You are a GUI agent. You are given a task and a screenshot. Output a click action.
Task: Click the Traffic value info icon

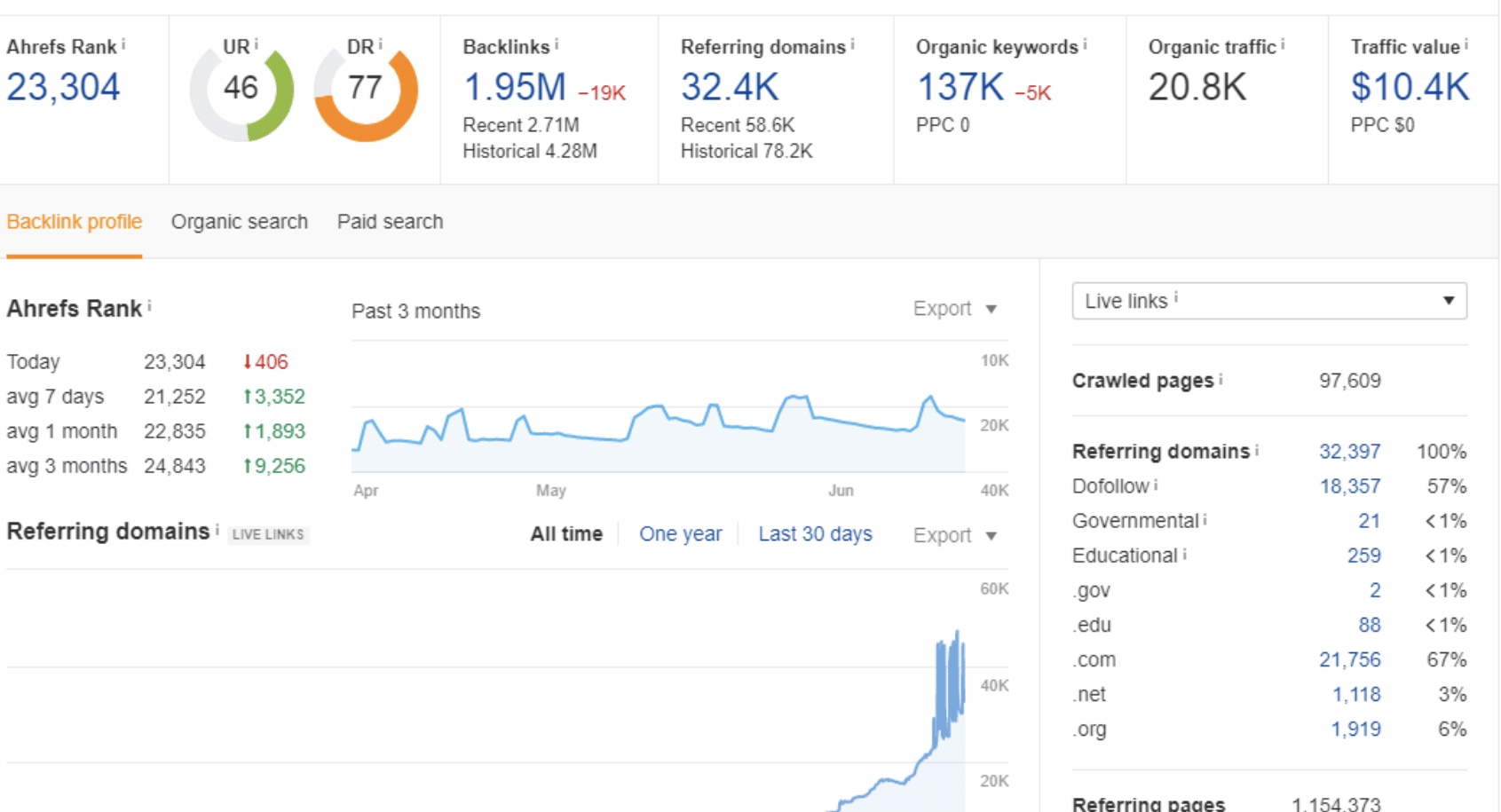(x=1466, y=43)
